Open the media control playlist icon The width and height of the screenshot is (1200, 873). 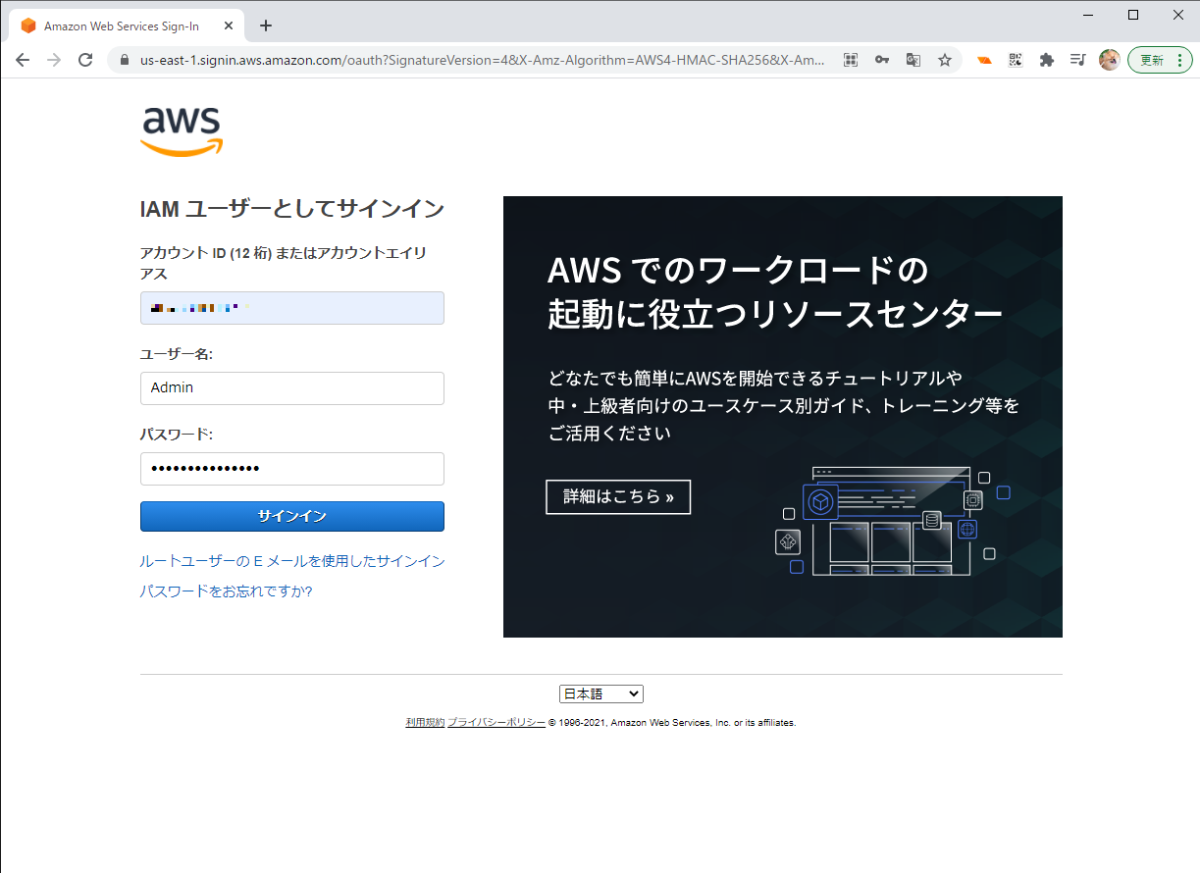1077,60
